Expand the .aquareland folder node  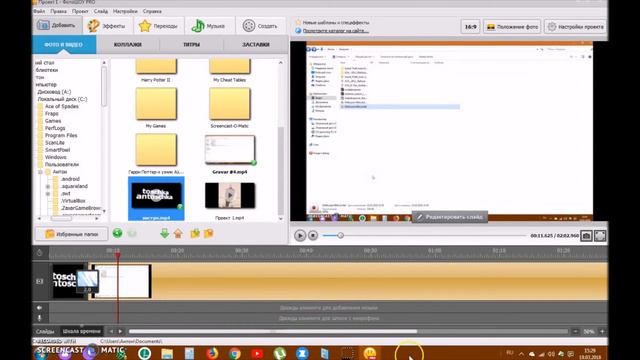[x=48, y=187]
